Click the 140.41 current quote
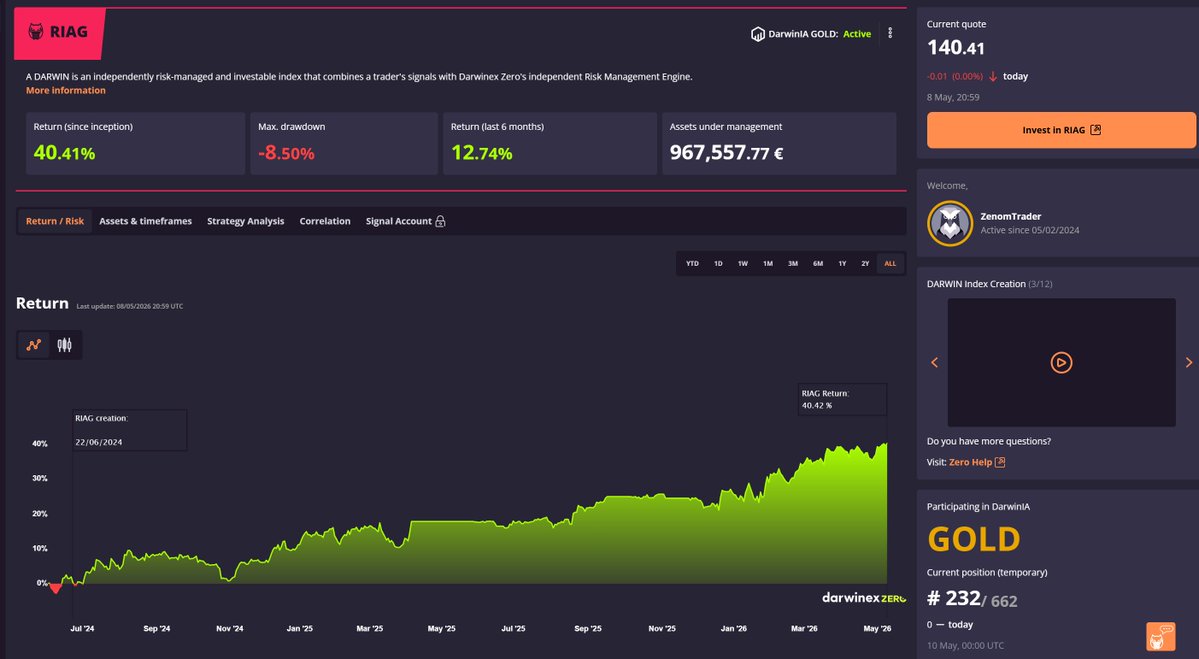Image resolution: width=1199 pixels, height=659 pixels. pyautogui.click(x=956, y=47)
